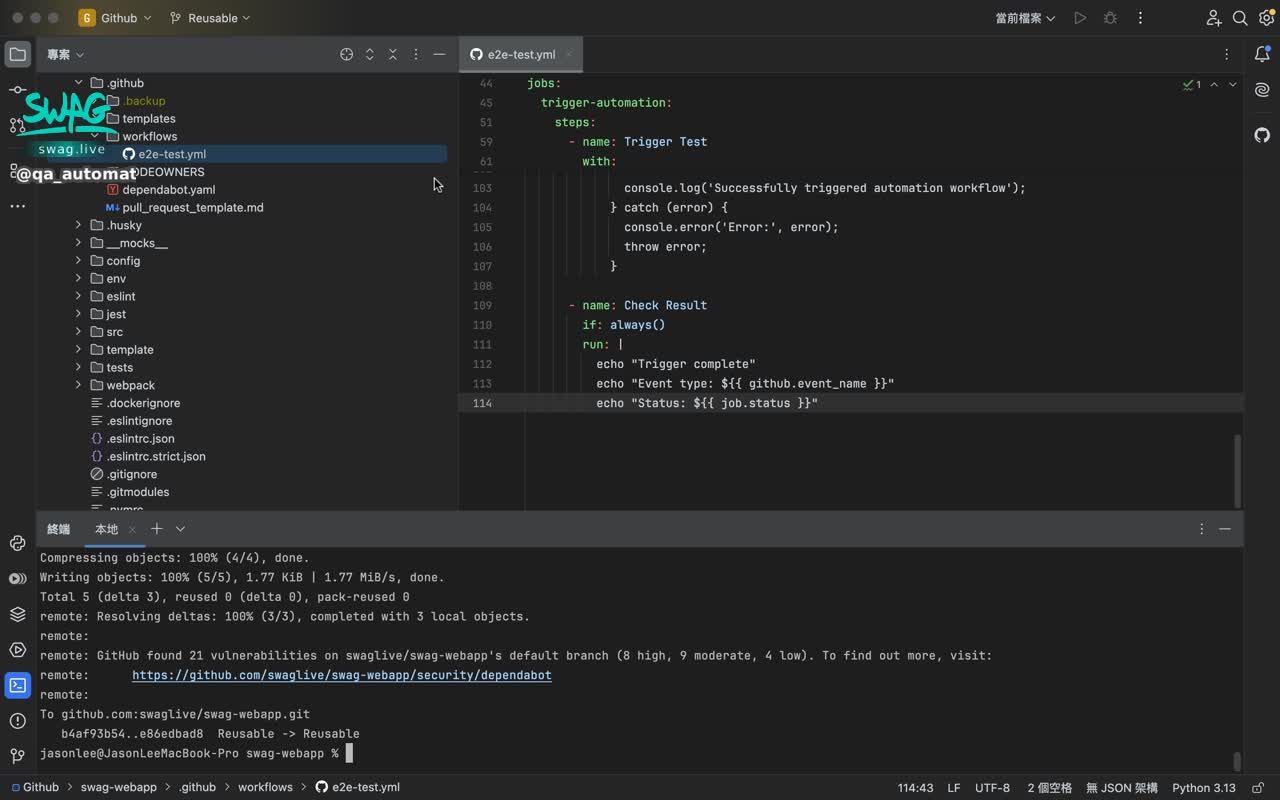Open project panel options menu
The height and width of the screenshot is (800, 1280).
pos(416,54)
